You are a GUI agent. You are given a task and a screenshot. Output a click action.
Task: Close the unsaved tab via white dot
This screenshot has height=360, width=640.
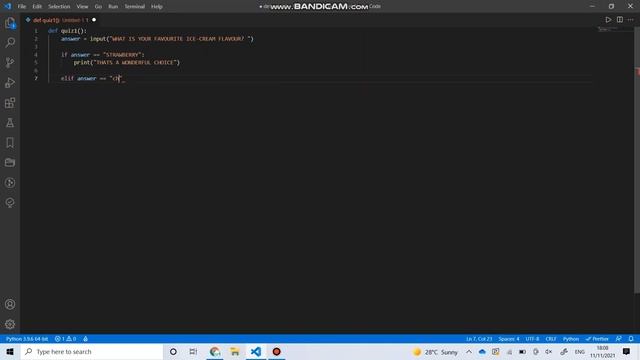pyautogui.click(x=94, y=20)
